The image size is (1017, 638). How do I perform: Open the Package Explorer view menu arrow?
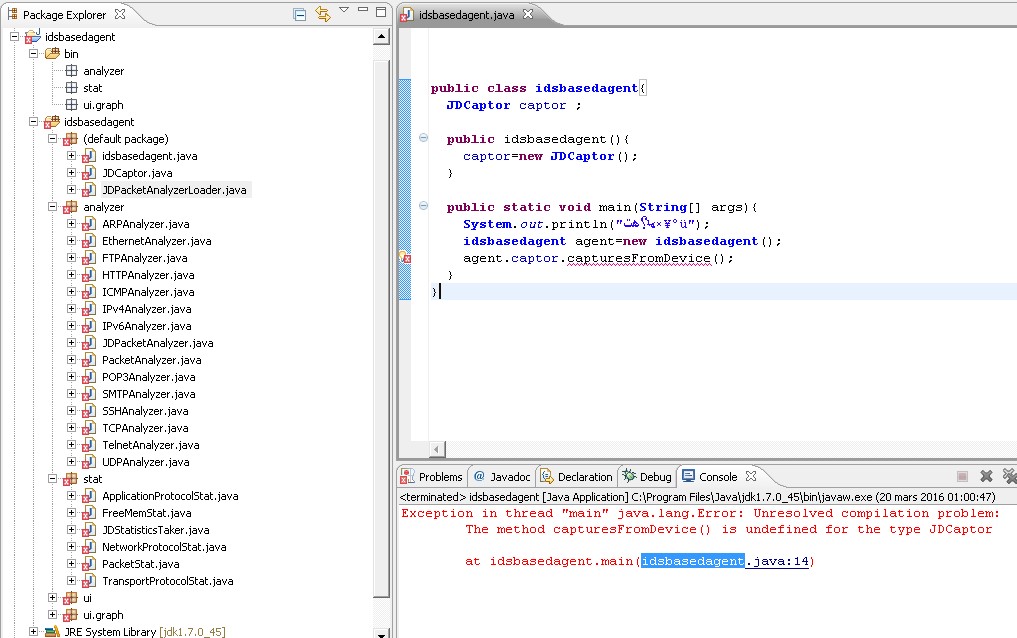pyautogui.click(x=344, y=11)
